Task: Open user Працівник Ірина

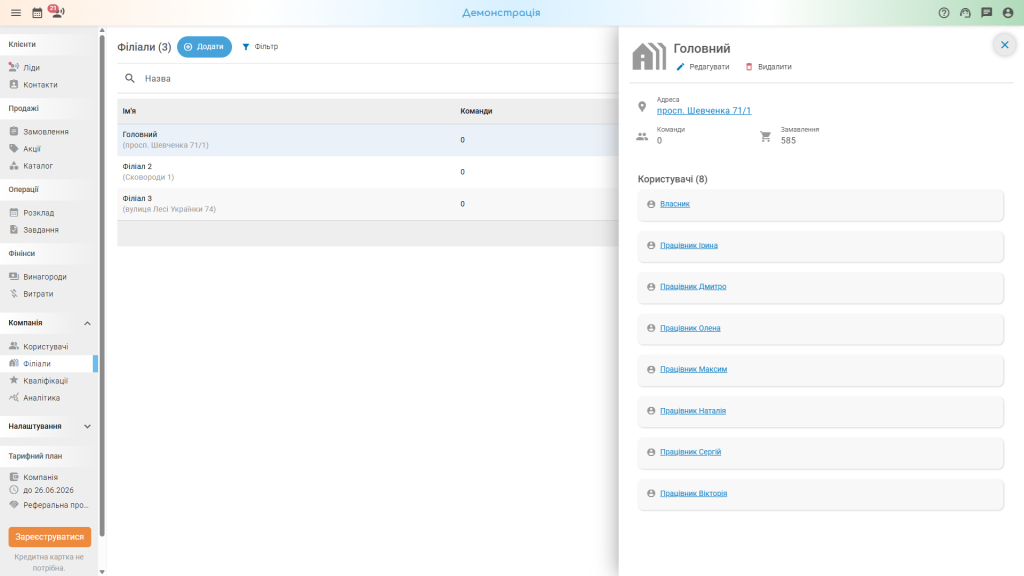Action: (x=689, y=246)
